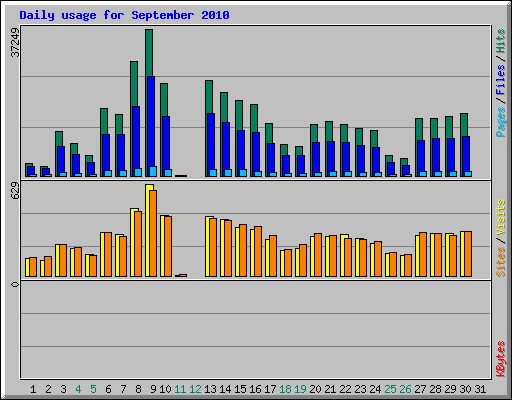
Task: Click the day 18 weekend label
Action: coord(285,389)
